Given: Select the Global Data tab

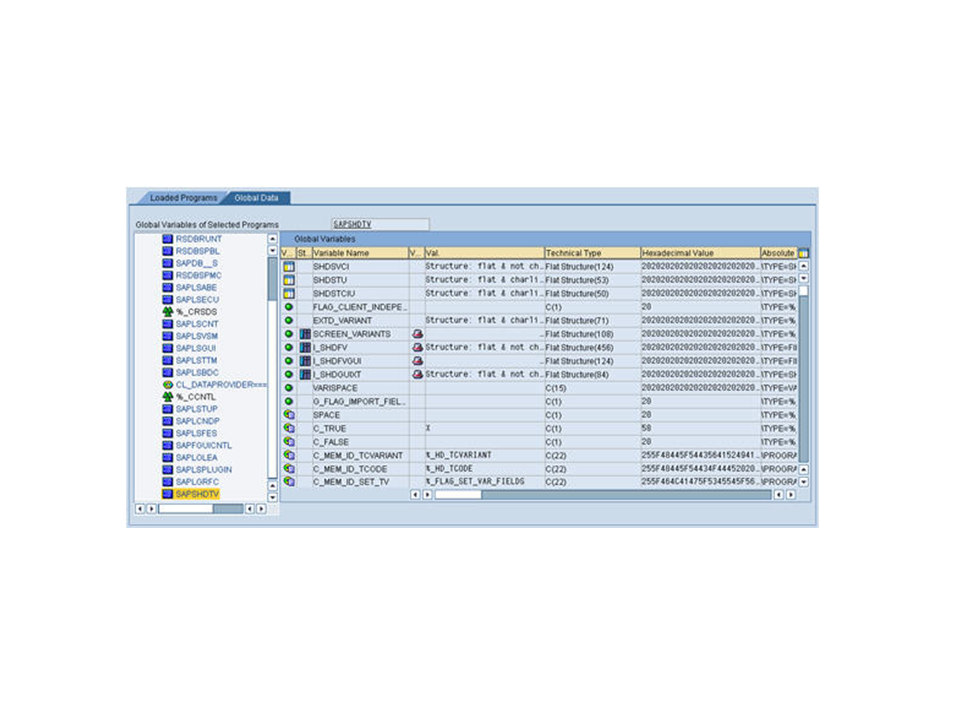Looking at the screenshot, I should pyautogui.click(x=256, y=198).
